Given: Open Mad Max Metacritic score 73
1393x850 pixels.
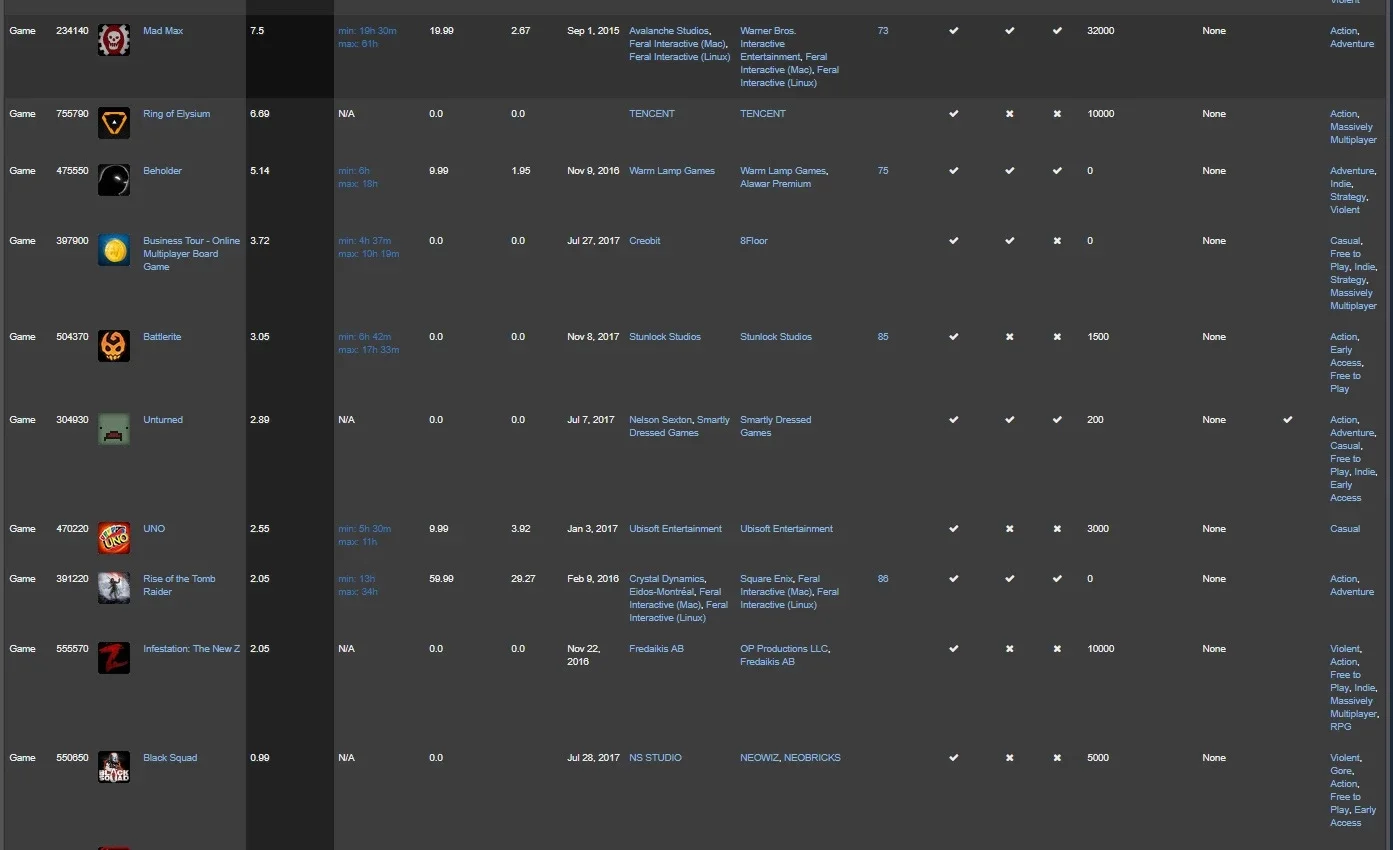Looking at the screenshot, I should pos(883,31).
